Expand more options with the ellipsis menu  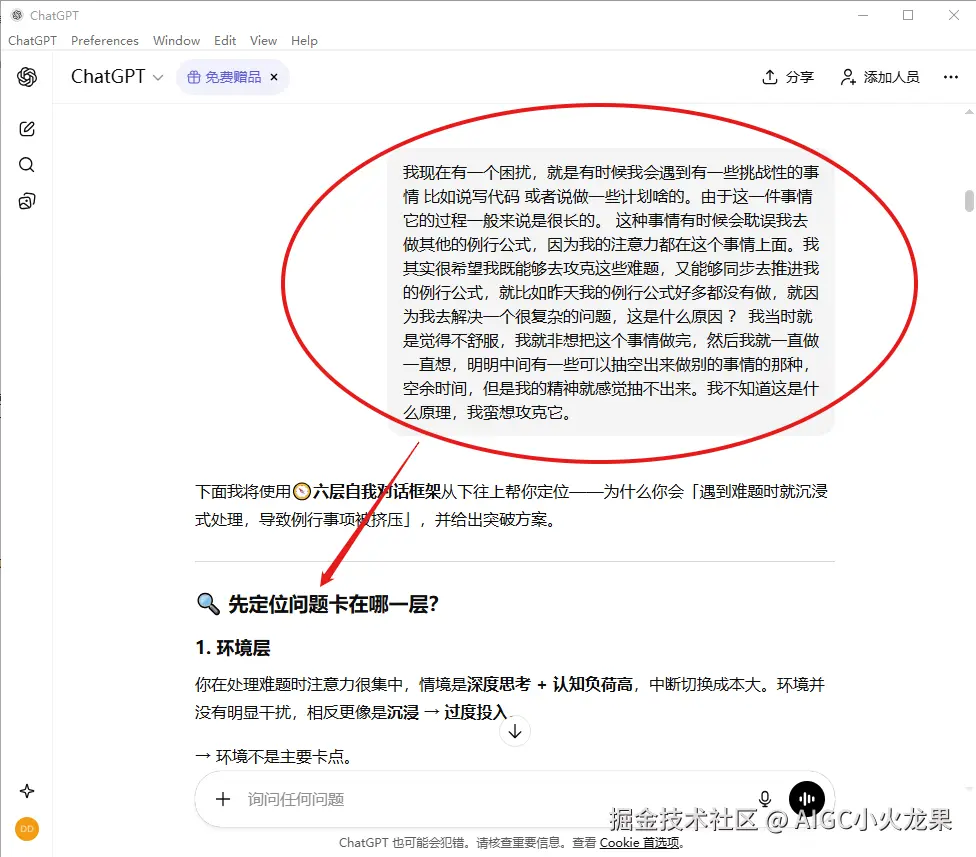click(951, 76)
